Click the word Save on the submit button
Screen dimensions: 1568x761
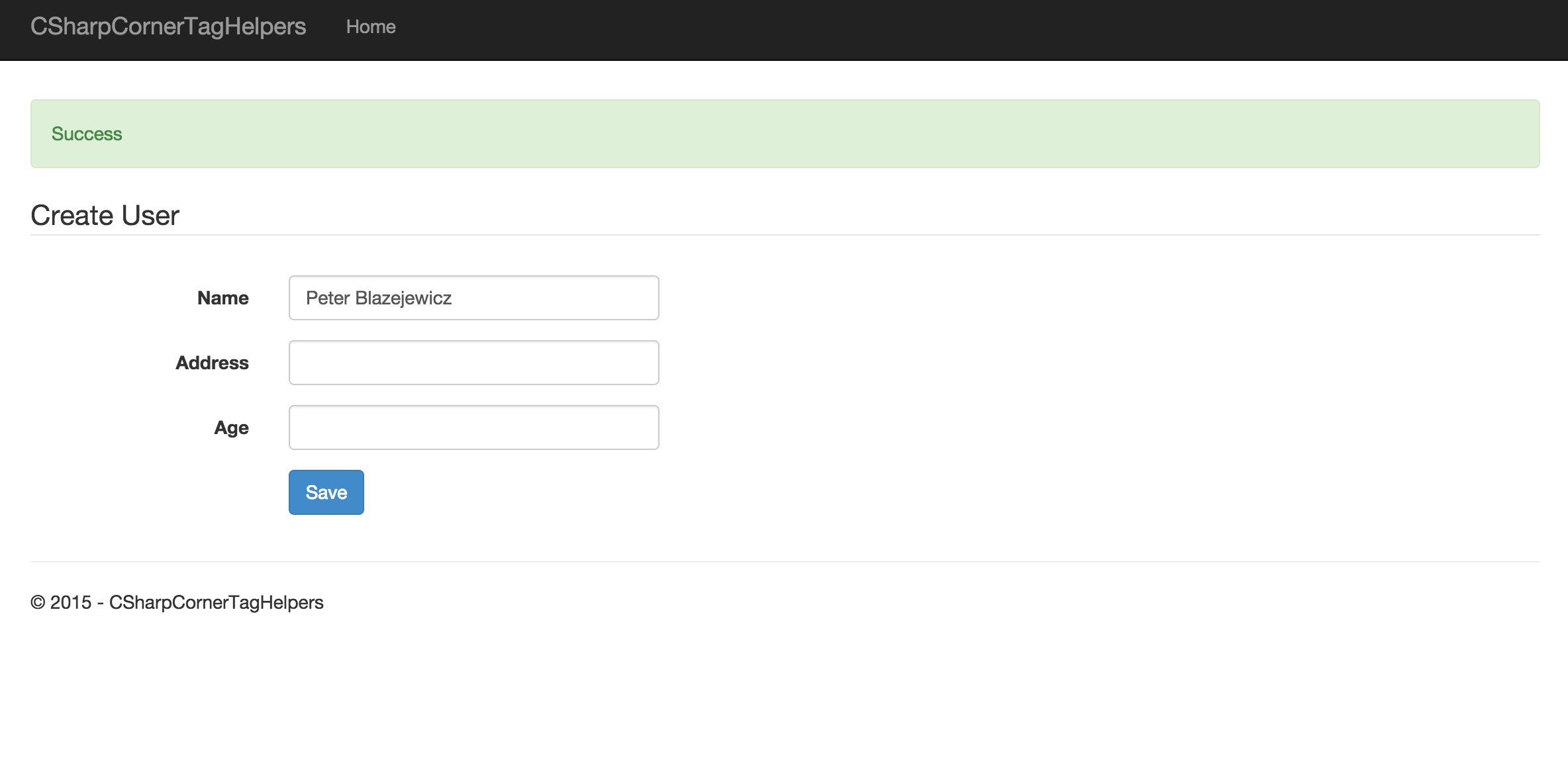326,492
